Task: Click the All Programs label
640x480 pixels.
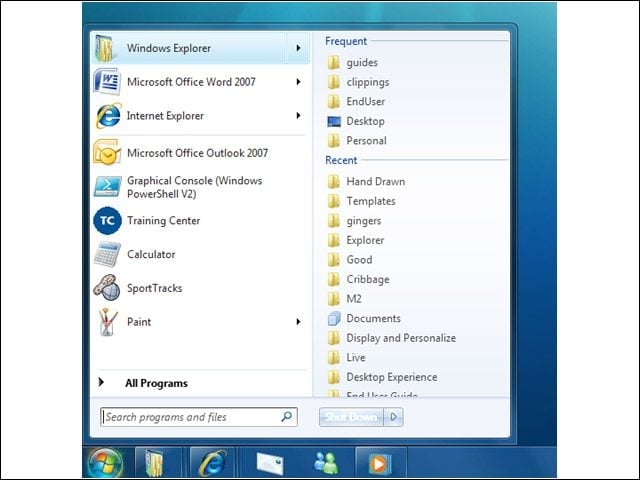Action: point(156,383)
